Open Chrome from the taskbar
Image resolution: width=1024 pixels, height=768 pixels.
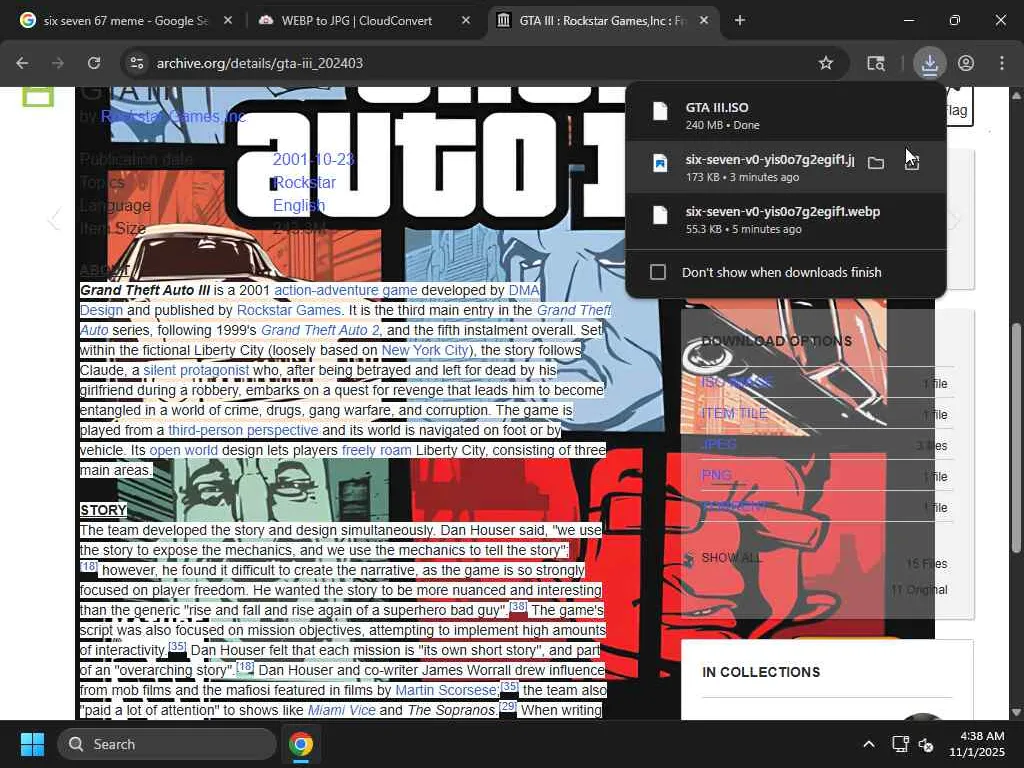click(x=301, y=744)
